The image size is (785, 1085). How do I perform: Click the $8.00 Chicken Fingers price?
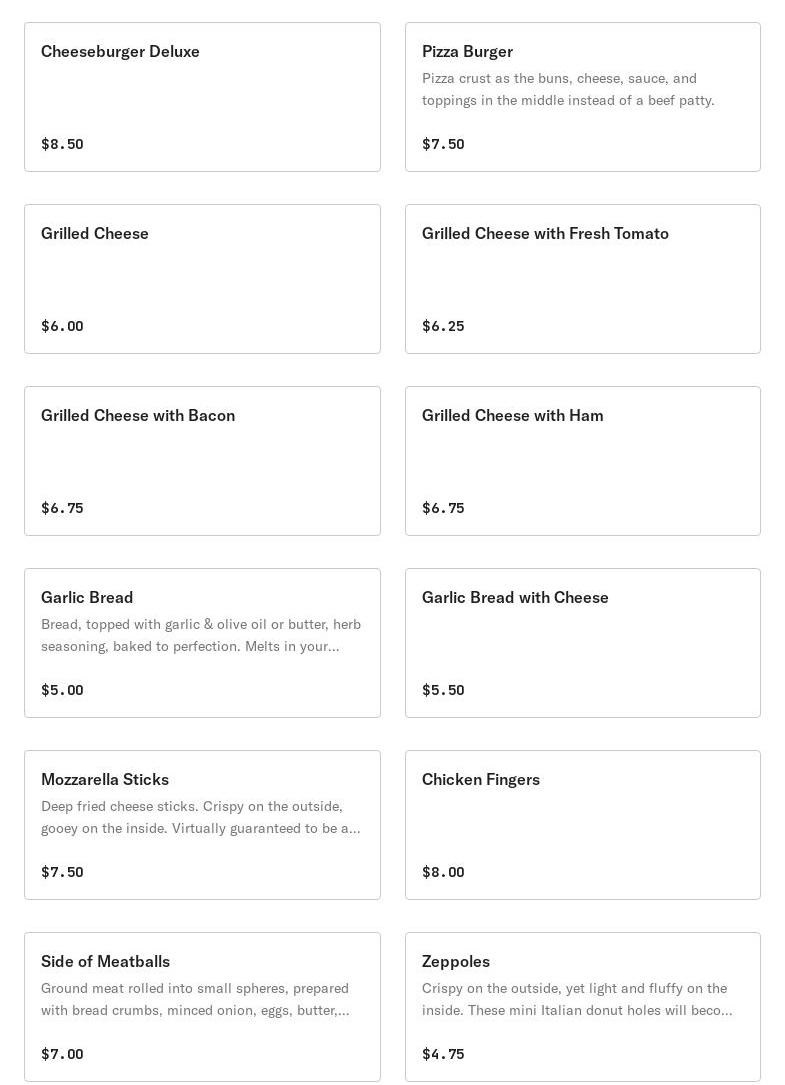coord(443,872)
